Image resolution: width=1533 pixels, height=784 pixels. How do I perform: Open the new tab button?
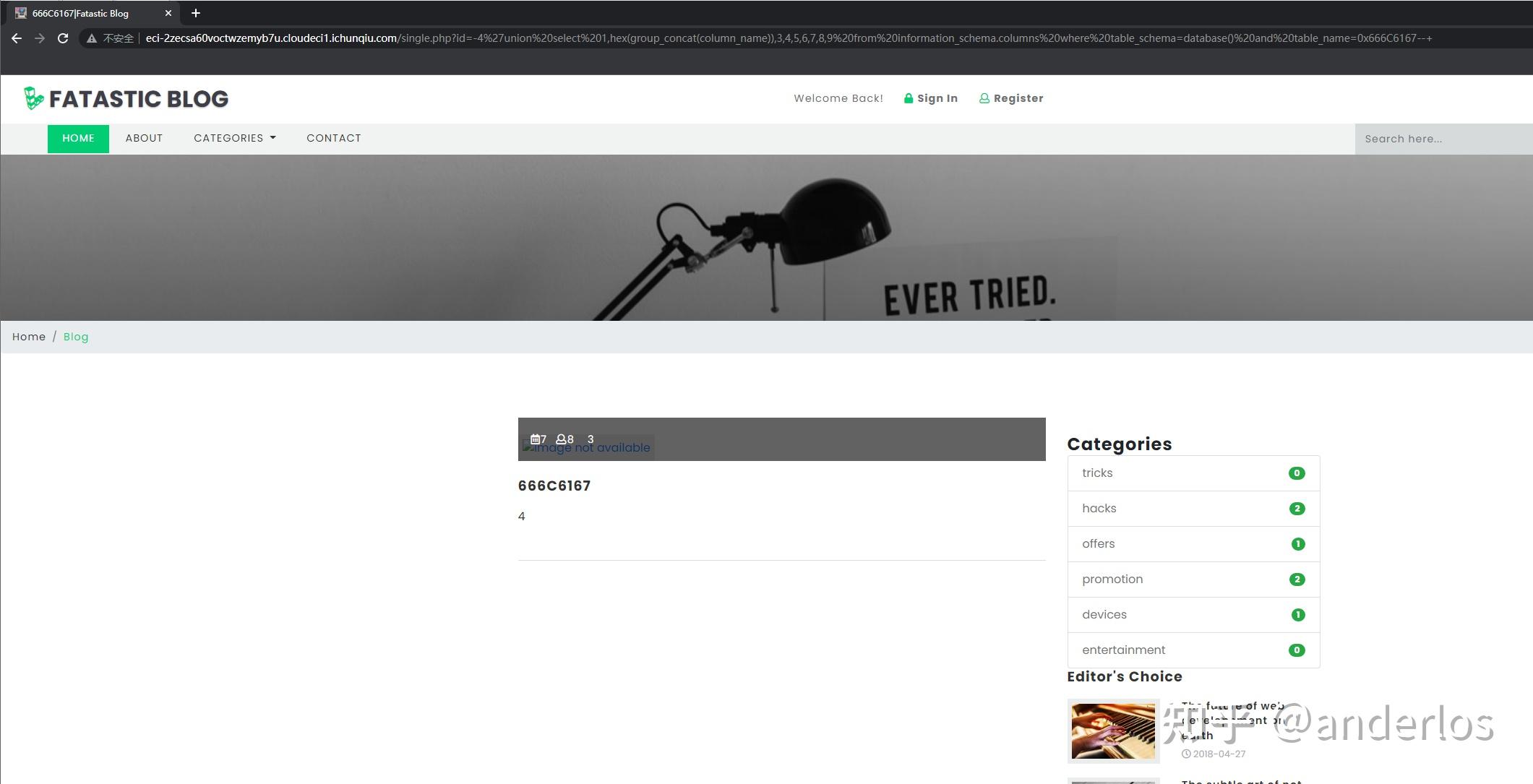[195, 12]
